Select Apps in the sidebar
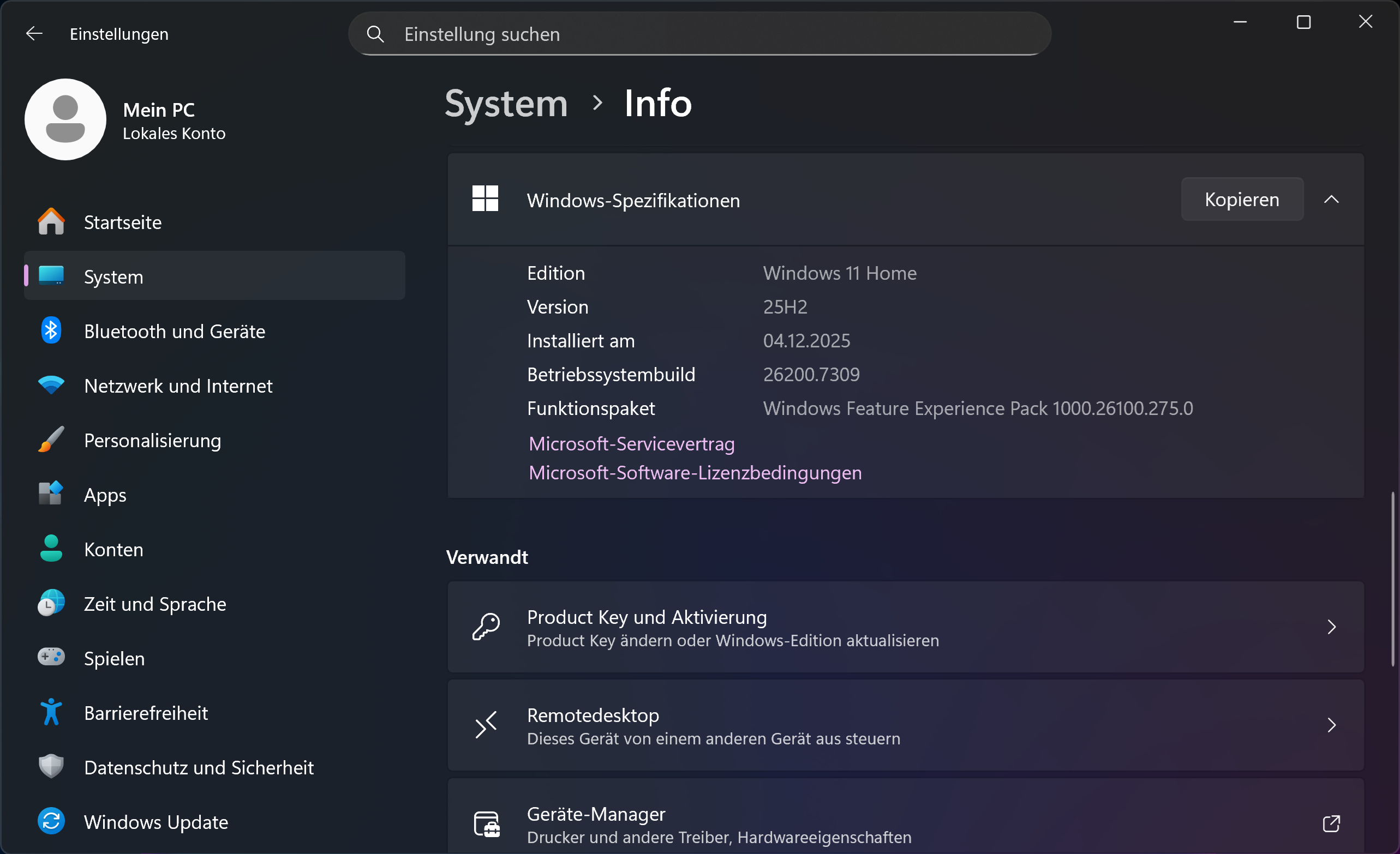This screenshot has width=1400, height=854. coord(105,495)
